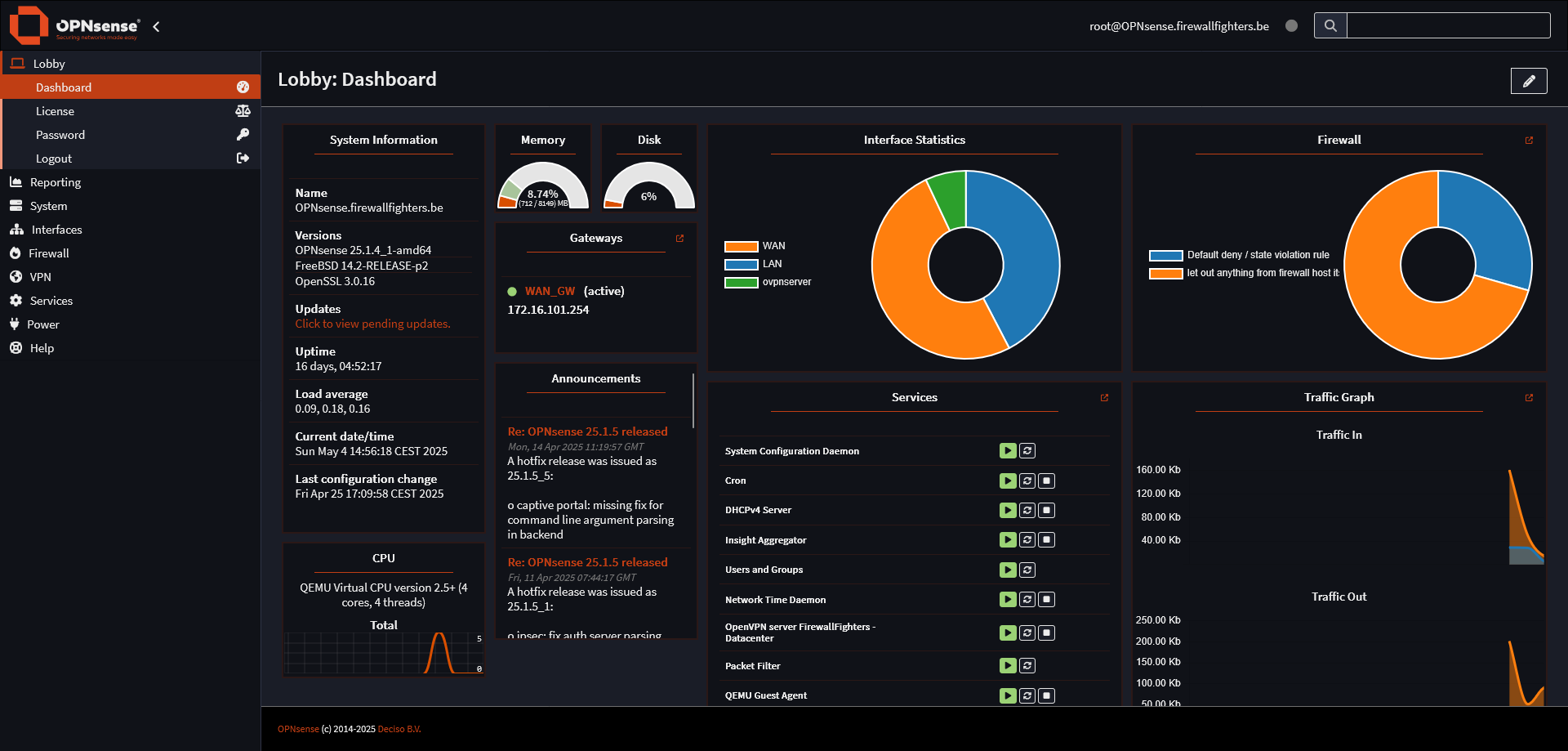Collapse the sidebar with the chevron arrow
Screen dimensions: 1568x751
click(x=156, y=27)
